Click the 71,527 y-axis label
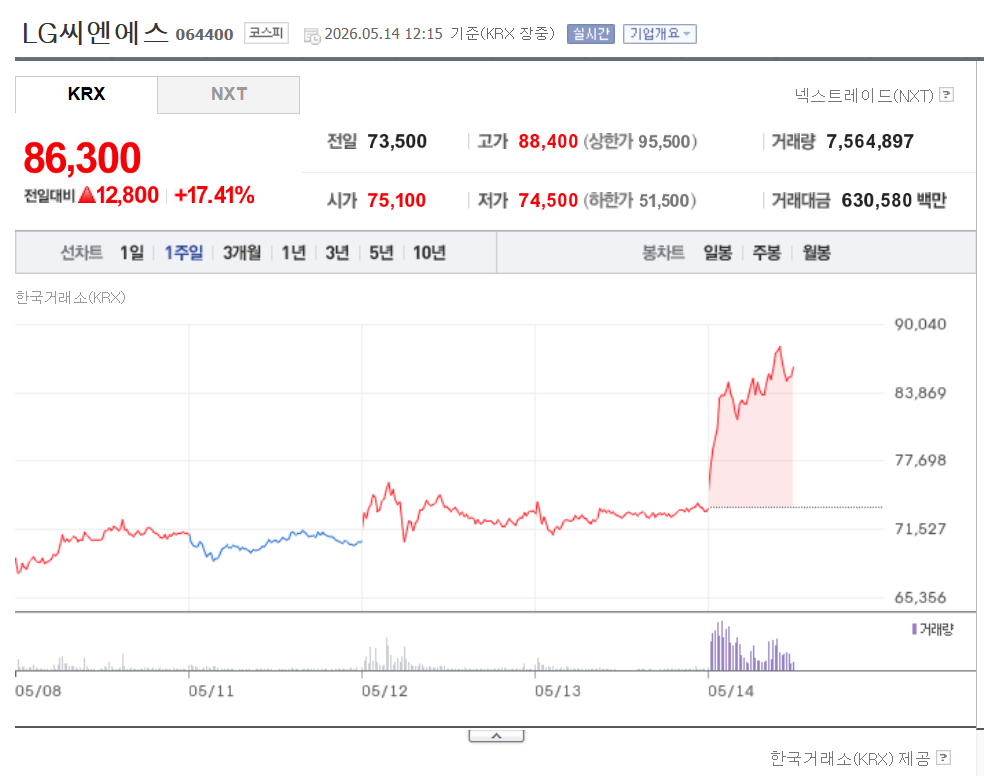This screenshot has height=776, width=984. coord(920,529)
